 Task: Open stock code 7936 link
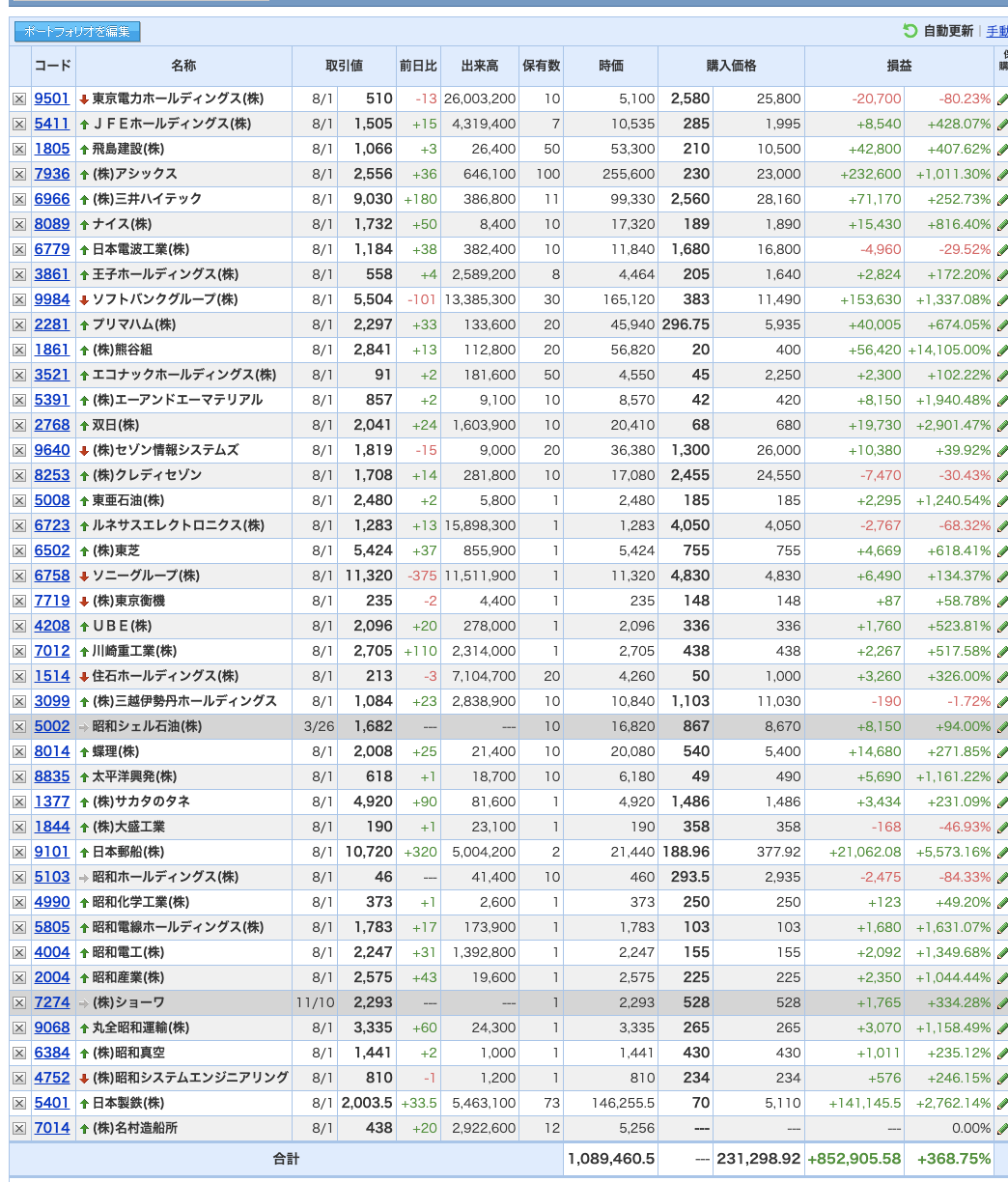pos(52,174)
